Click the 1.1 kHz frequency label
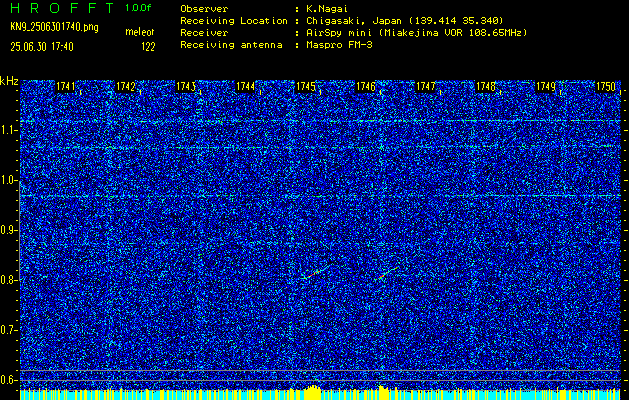The image size is (629, 400). (8, 130)
